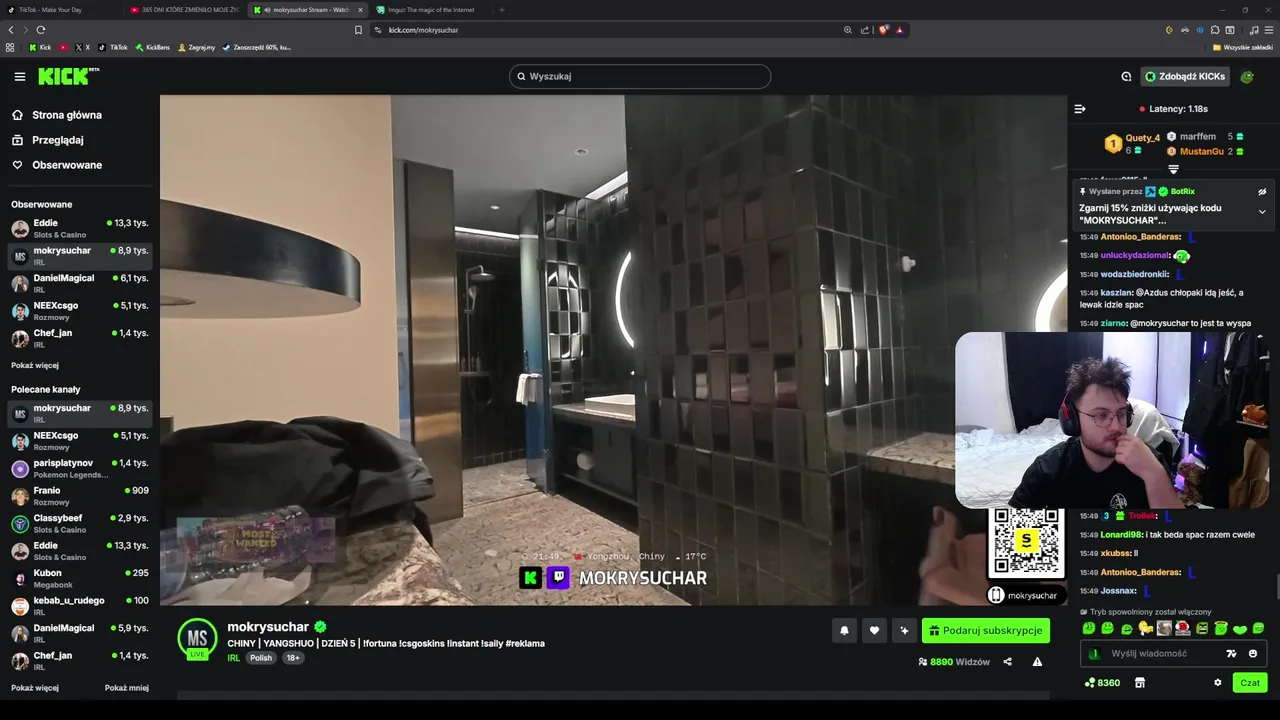Click the KICK logo
This screenshot has height=720, width=1280.
coord(68,76)
